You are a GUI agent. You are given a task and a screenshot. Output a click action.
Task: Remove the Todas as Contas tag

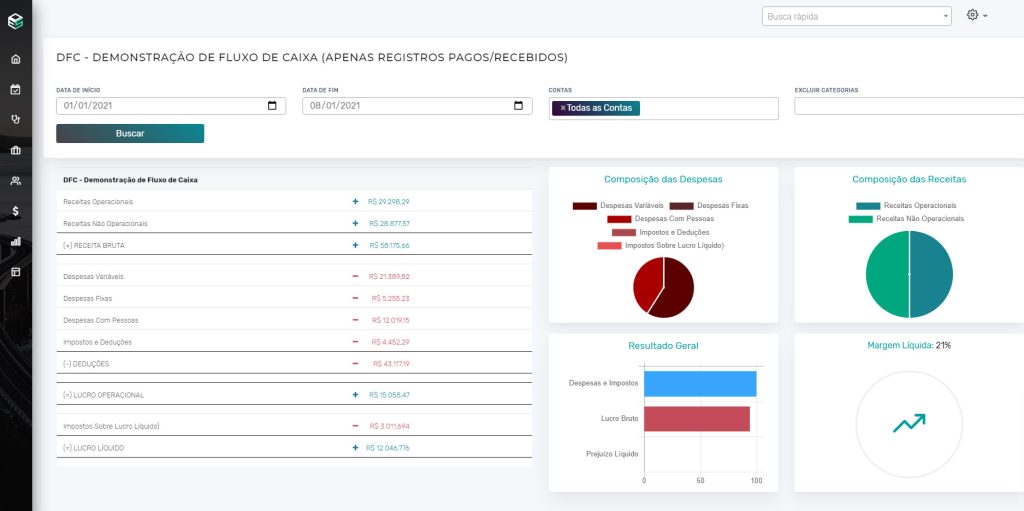coord(562,108)
